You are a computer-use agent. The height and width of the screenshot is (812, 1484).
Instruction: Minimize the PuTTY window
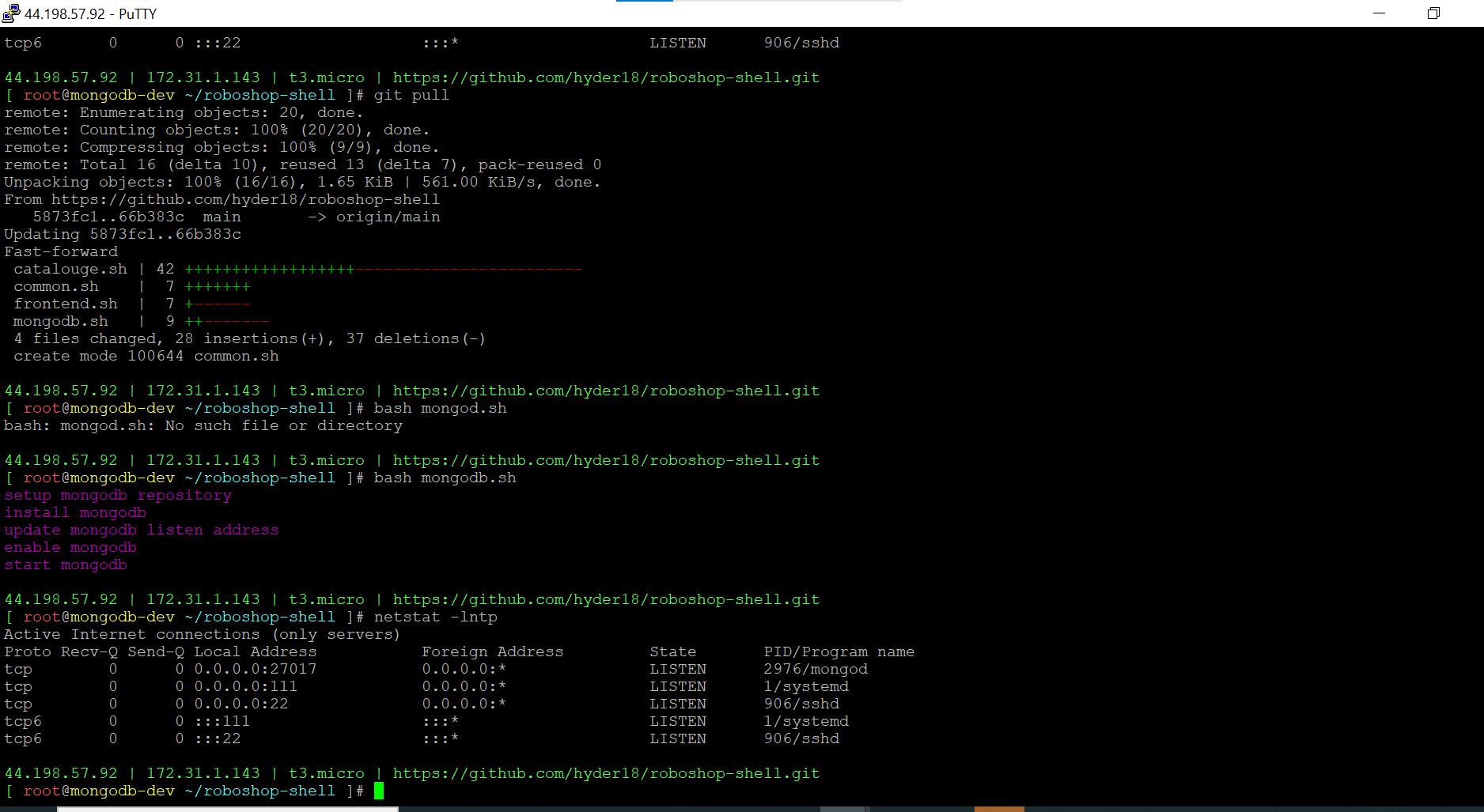[x=1379, y=13]
